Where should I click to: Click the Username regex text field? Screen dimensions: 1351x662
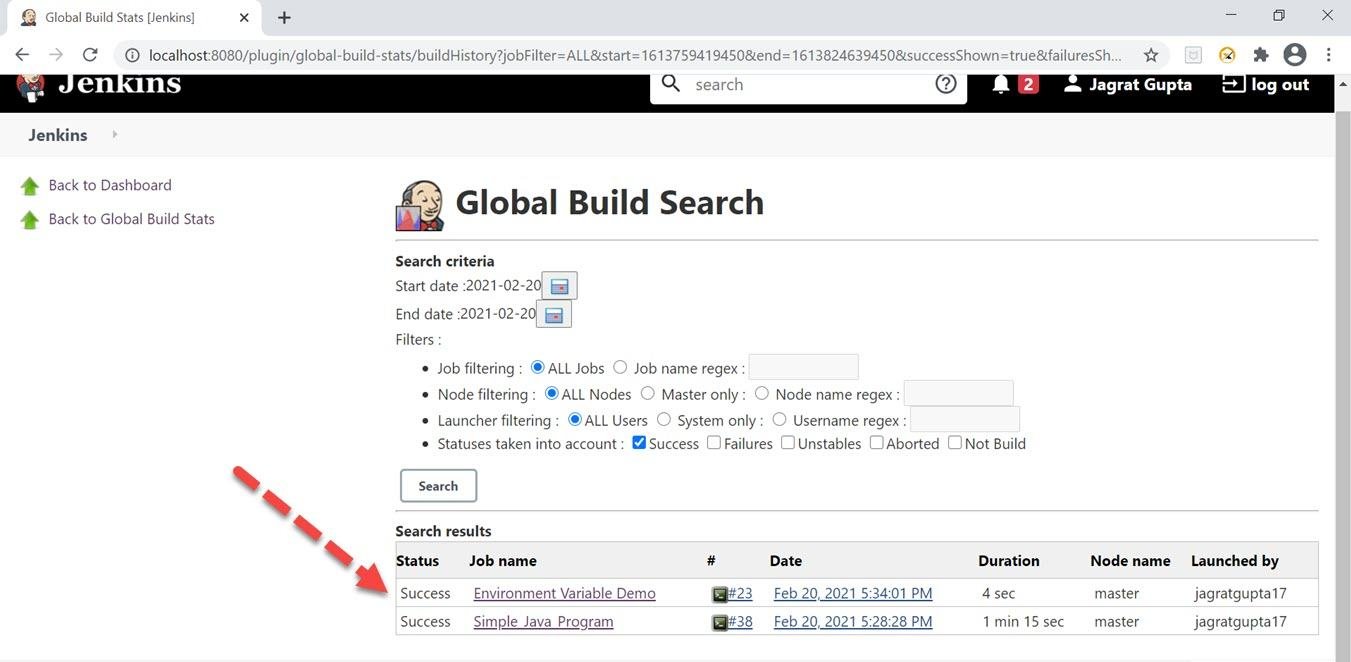(965, 419)
